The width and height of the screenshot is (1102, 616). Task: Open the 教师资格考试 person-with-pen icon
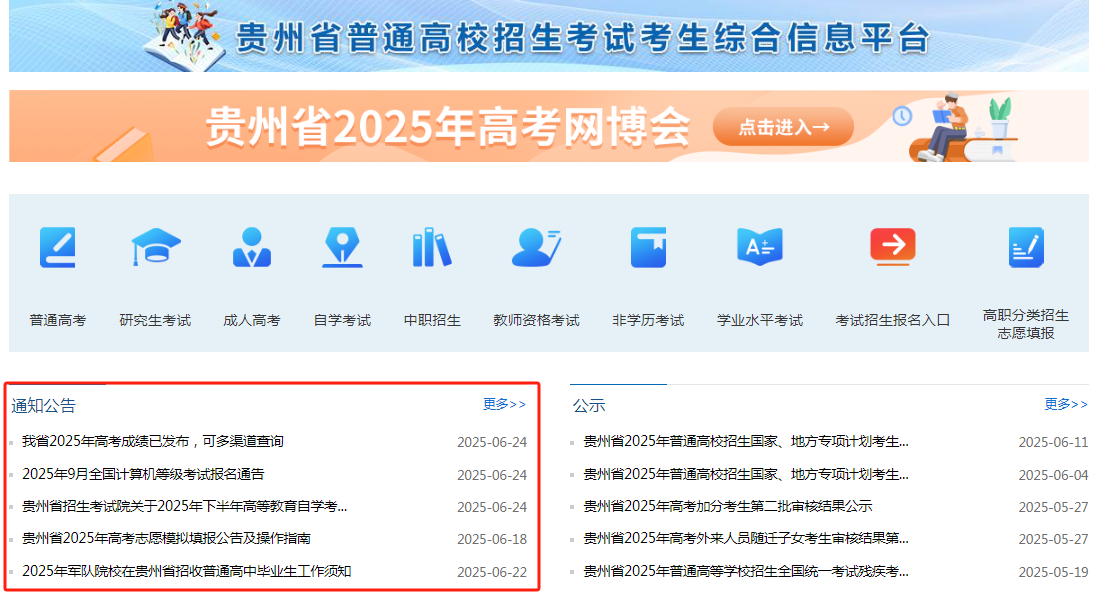click(x=536, y=247)
